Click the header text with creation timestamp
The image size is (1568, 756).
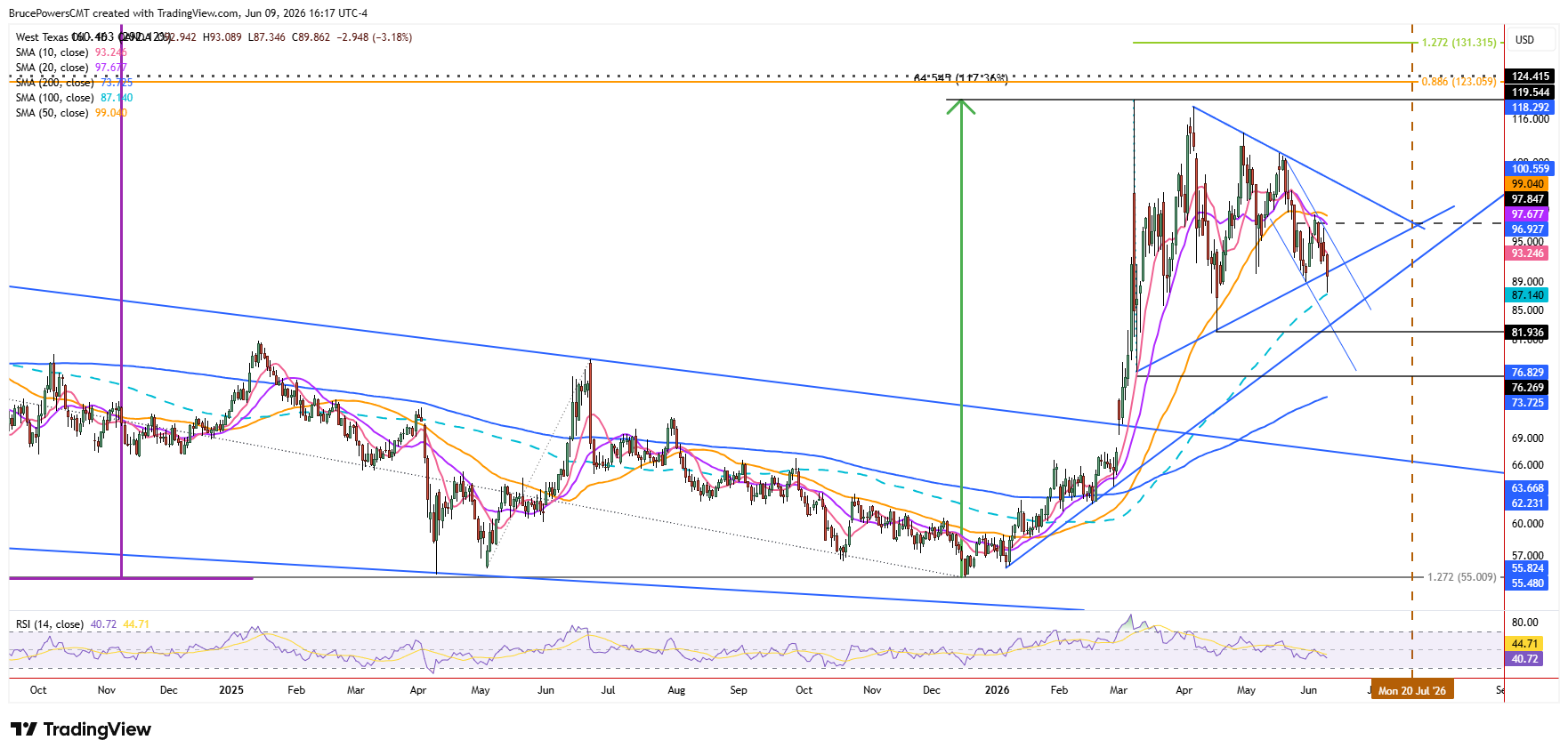[188, 13]
